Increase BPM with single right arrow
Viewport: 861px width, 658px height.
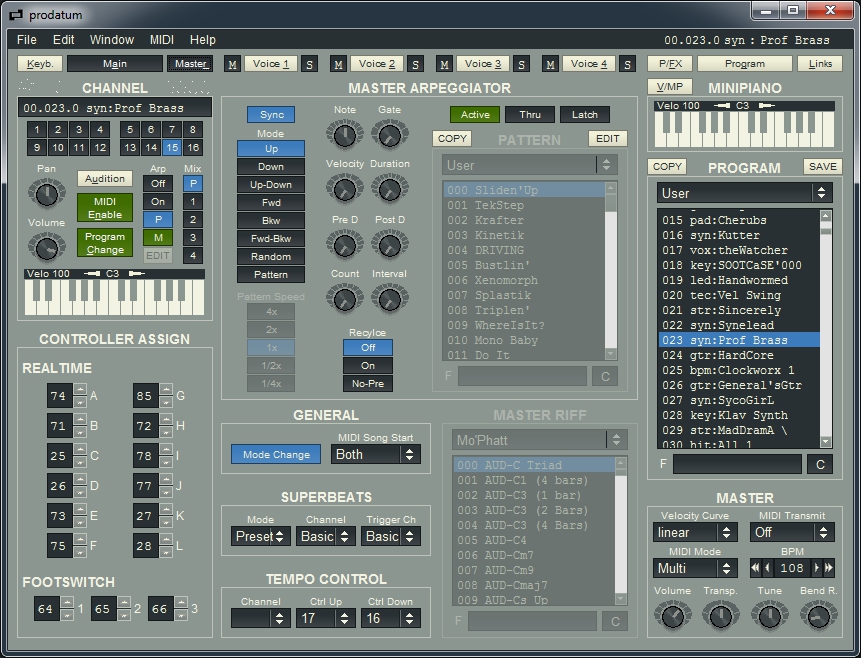(817, 568)
